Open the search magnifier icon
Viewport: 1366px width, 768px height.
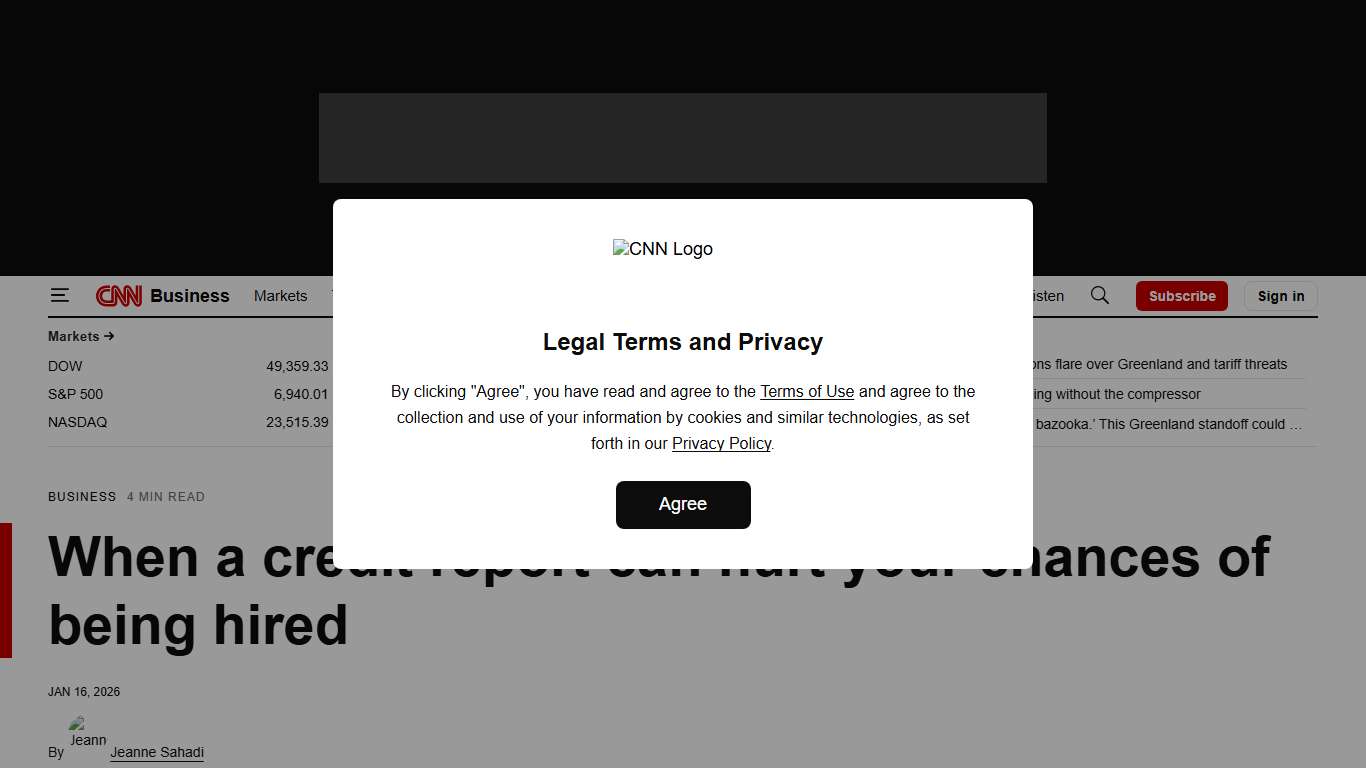1100,295
